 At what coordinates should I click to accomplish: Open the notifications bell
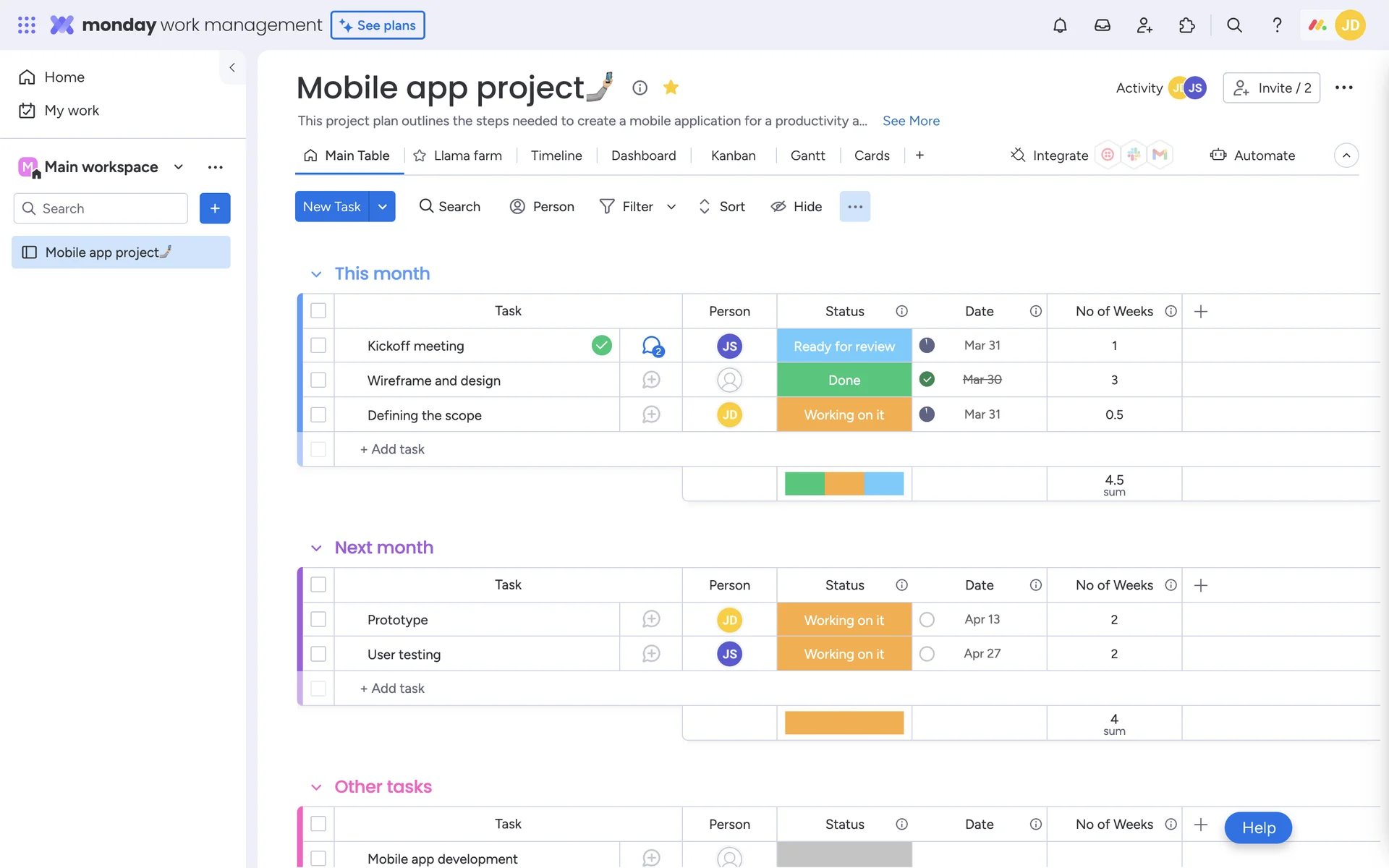click(1060, 25)
